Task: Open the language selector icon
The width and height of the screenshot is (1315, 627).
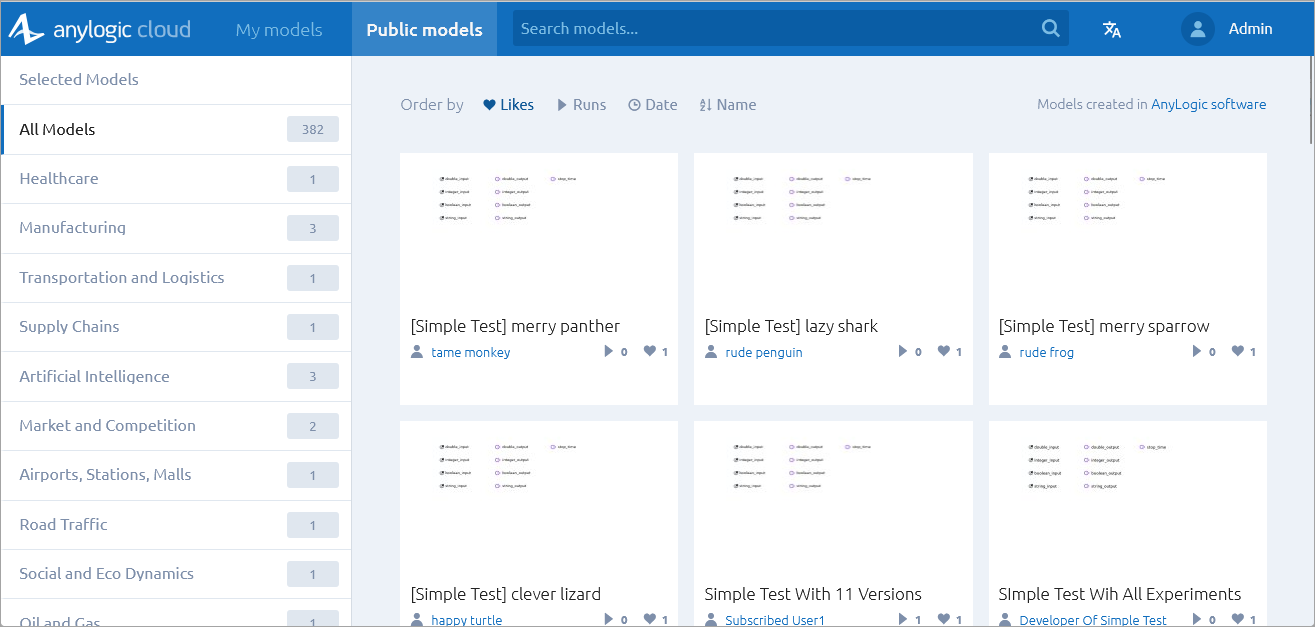Action: pos(1112,29)
